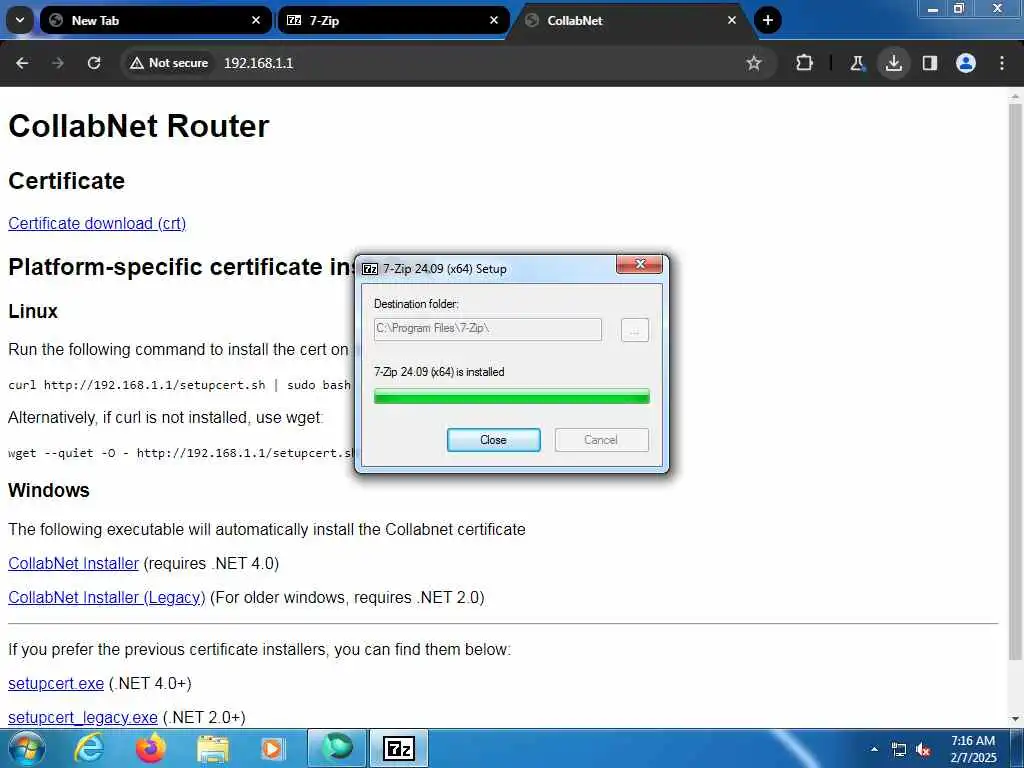Open Chrome Labs flask icon

pyautogui.click(x=857, y=63)
